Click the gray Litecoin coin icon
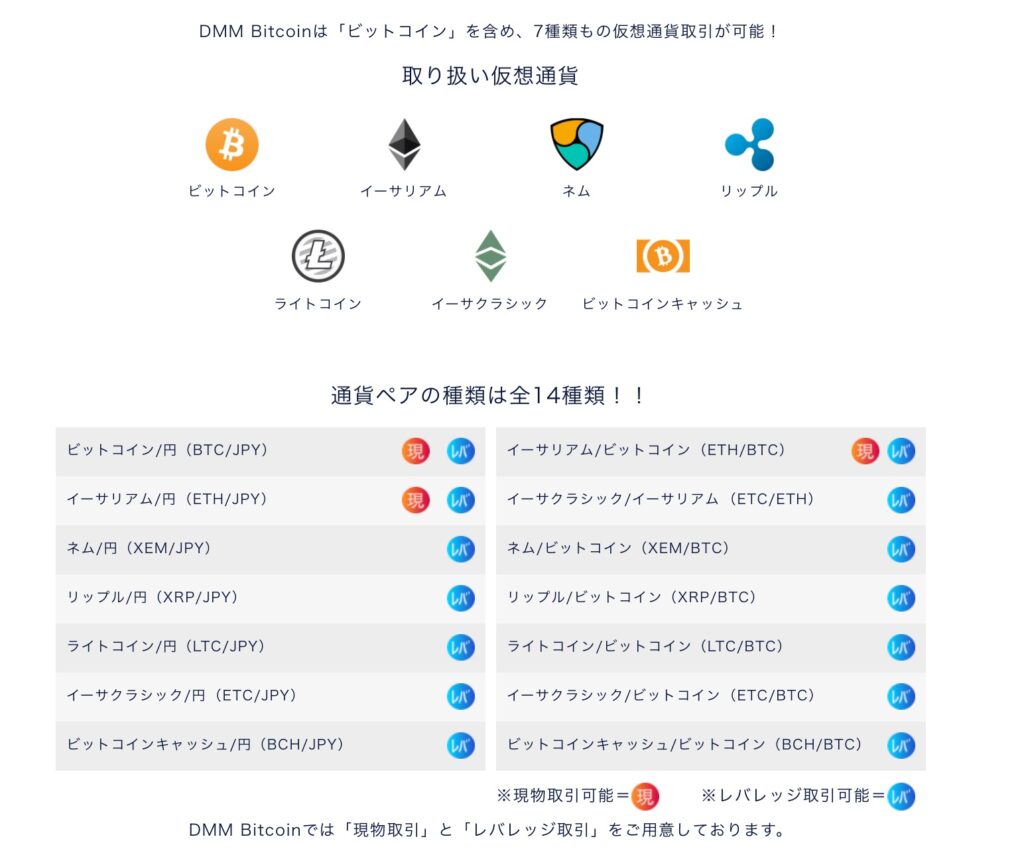Image resolution: width=1024 pixels, height=853 pixels. click(x=318, y=256)
